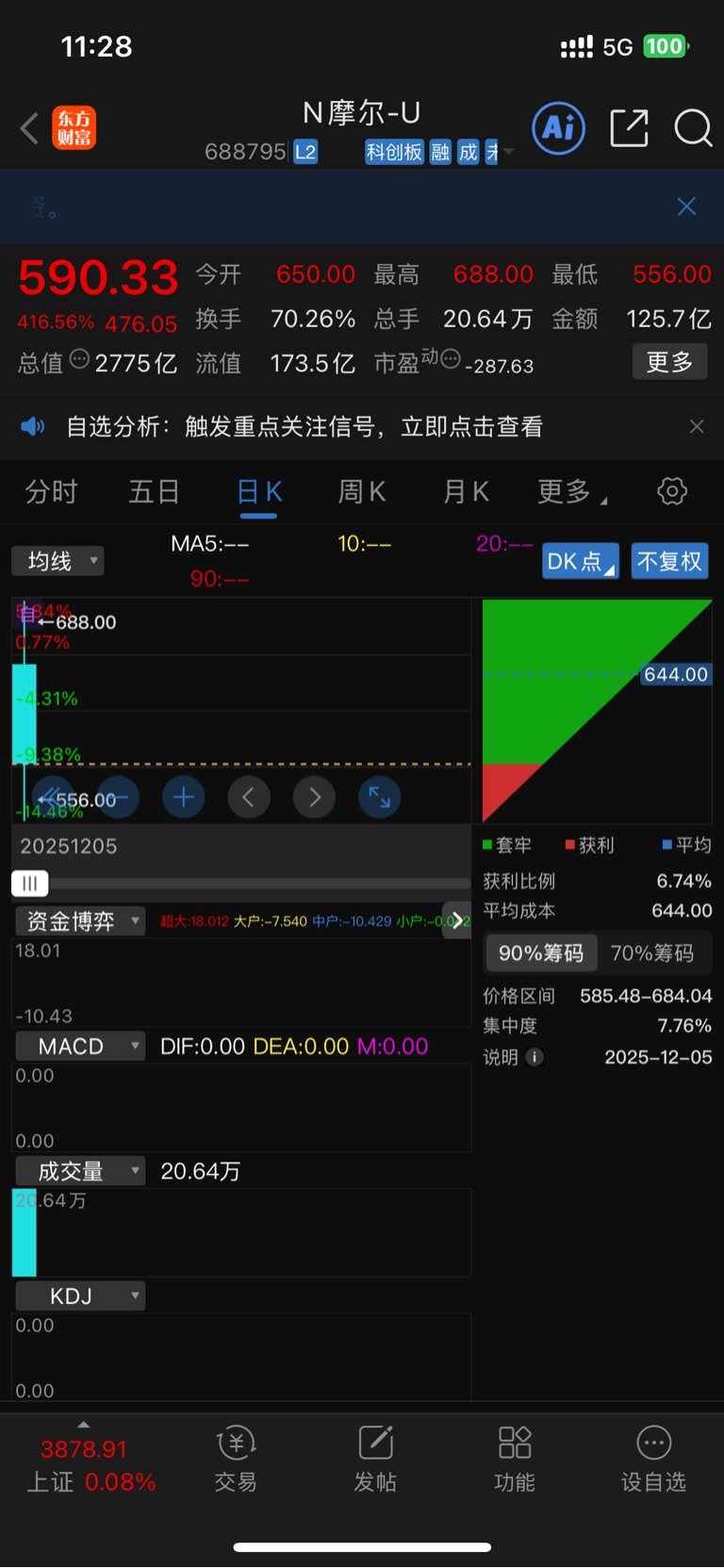The image size is (724, 1568).
Task: Tap 设自选 add to watchlist
Action: point(653,1459)
